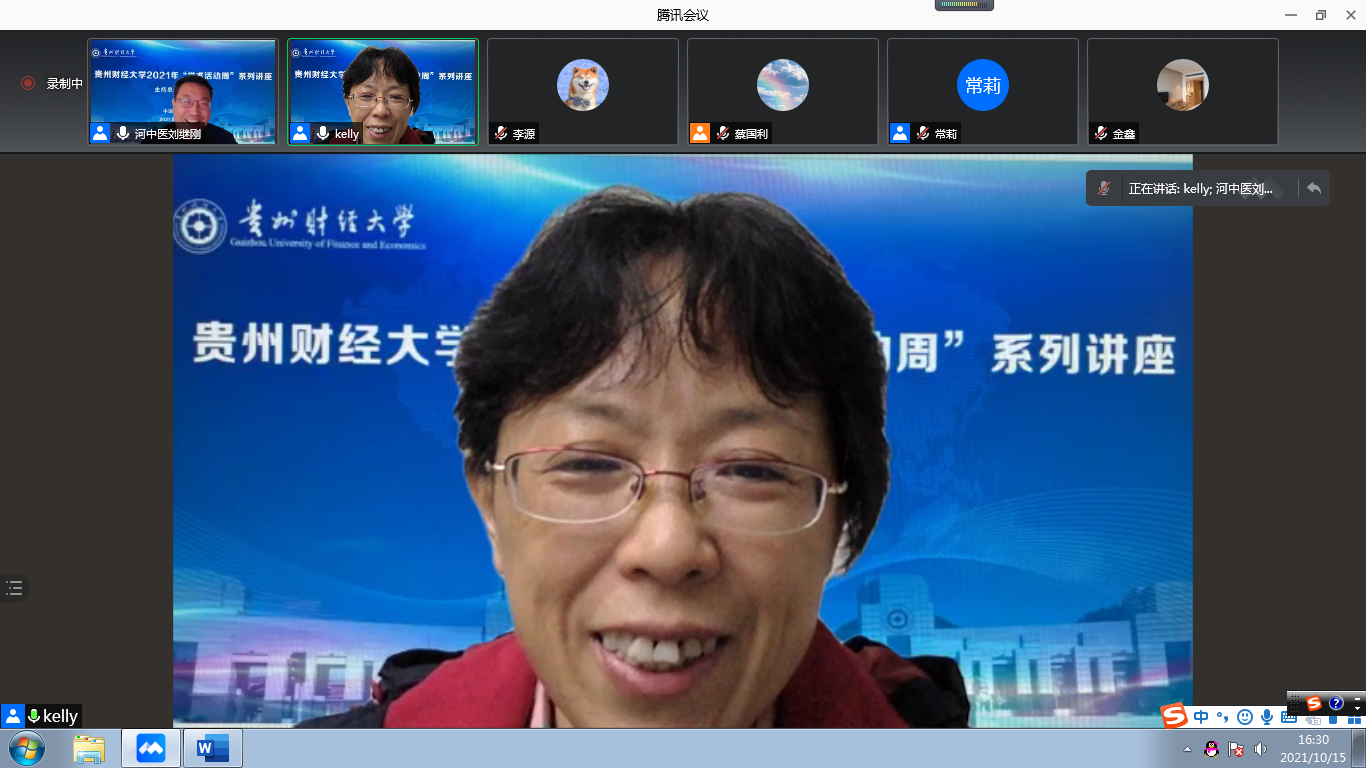
Task: Click the system volume speaker icon
Action: click(1260, 749)
